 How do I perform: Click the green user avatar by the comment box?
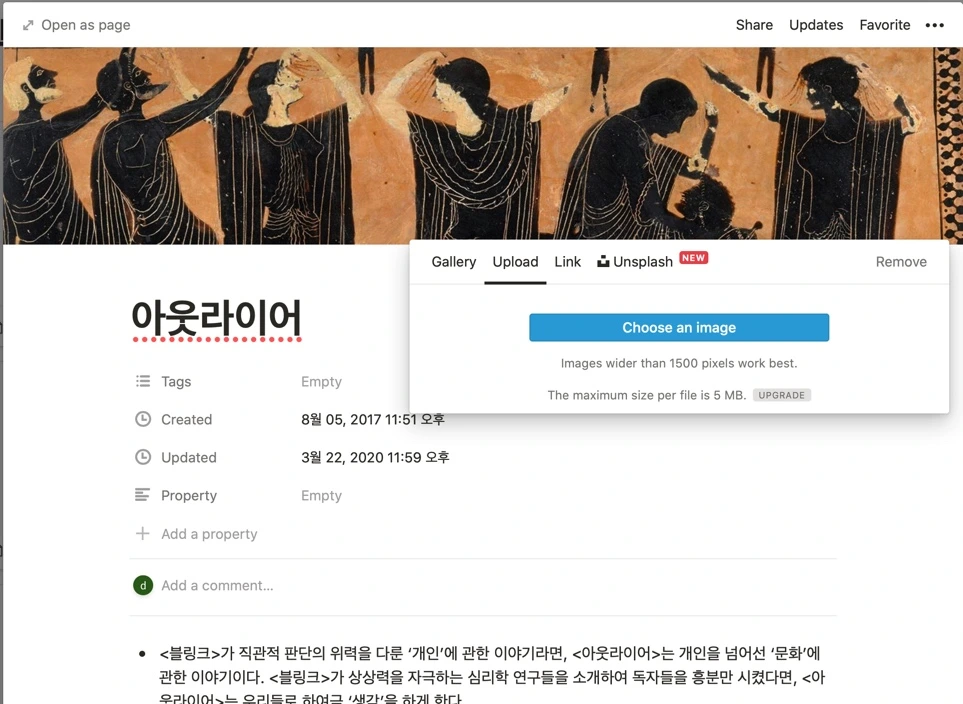pyautogui.click(x=143, y=585)
